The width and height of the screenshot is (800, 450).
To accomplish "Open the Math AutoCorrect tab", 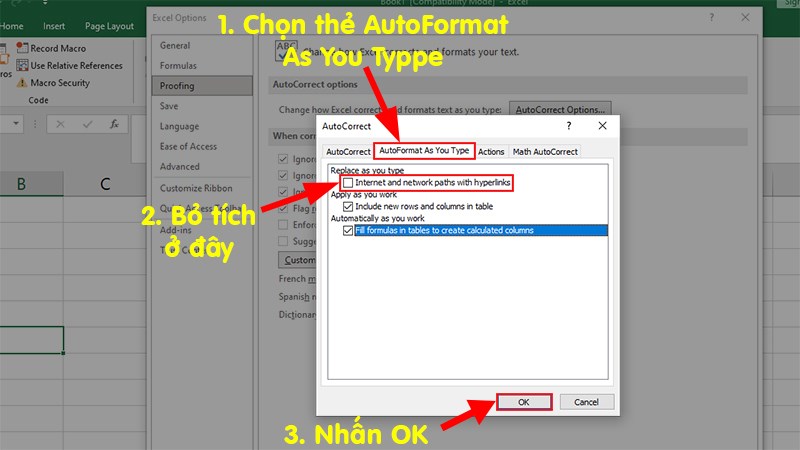I will 545,151.
